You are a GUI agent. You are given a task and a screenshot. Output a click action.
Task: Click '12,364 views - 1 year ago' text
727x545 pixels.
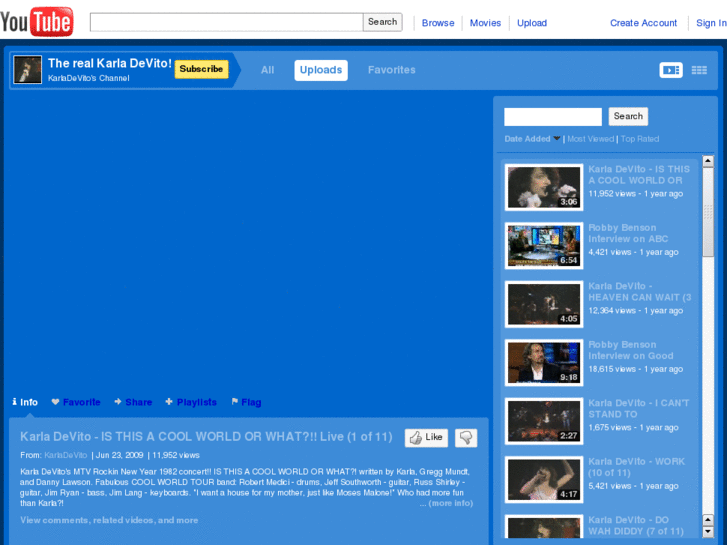[635, 310]
